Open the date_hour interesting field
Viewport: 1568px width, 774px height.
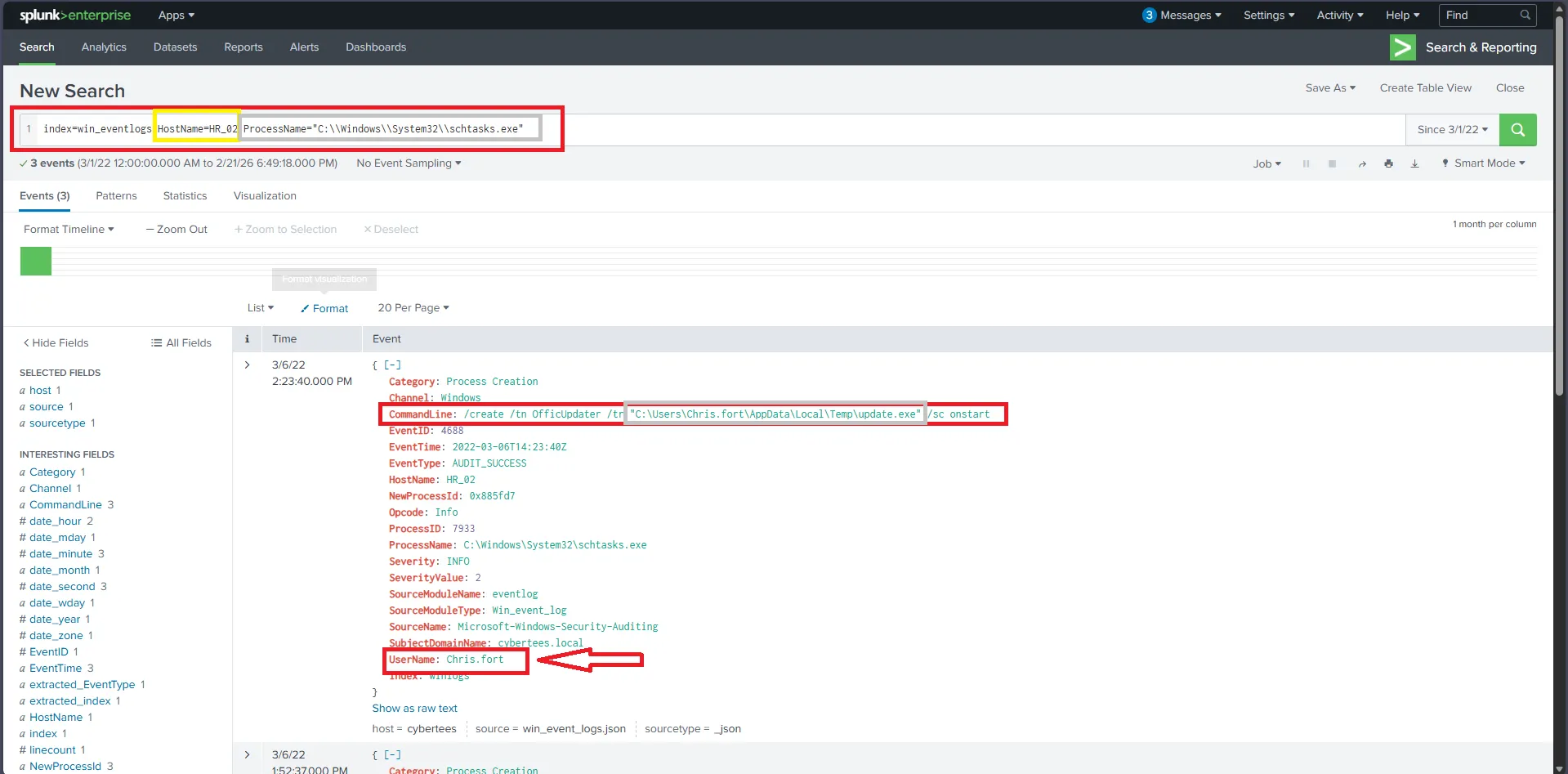click(x=56, y=521)
